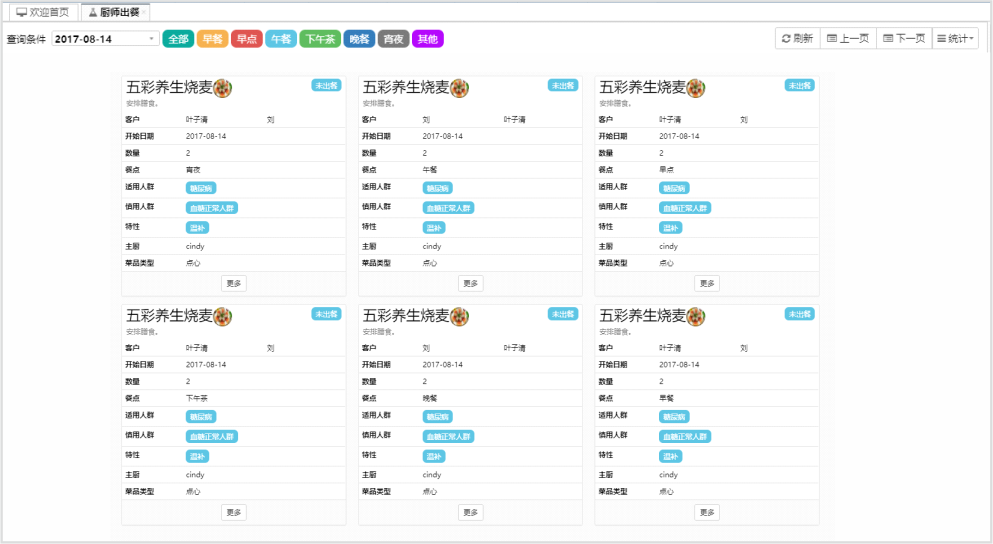Open the date dropdown showing 2017-08-14
This screenshot has height=544, width=993.
pyautogui.click(x=105, y=39)
